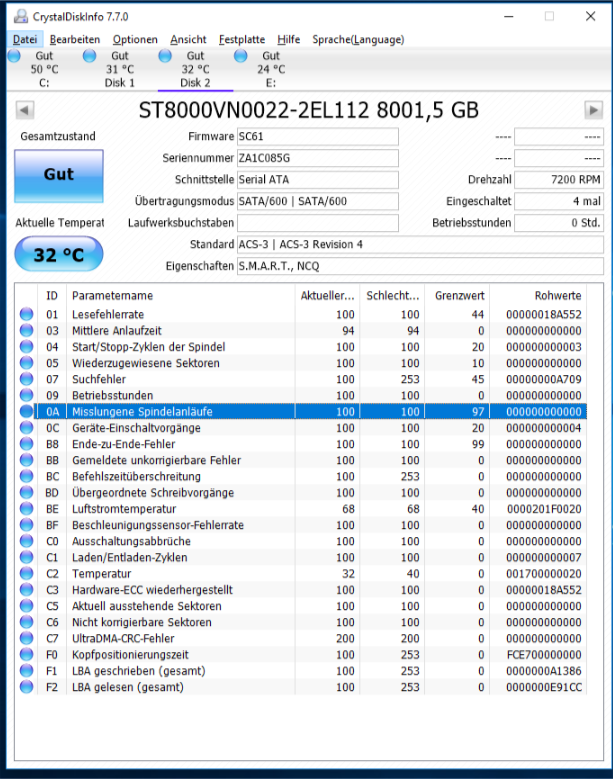Click the Aktueller... column header

(x=327, y=296)
